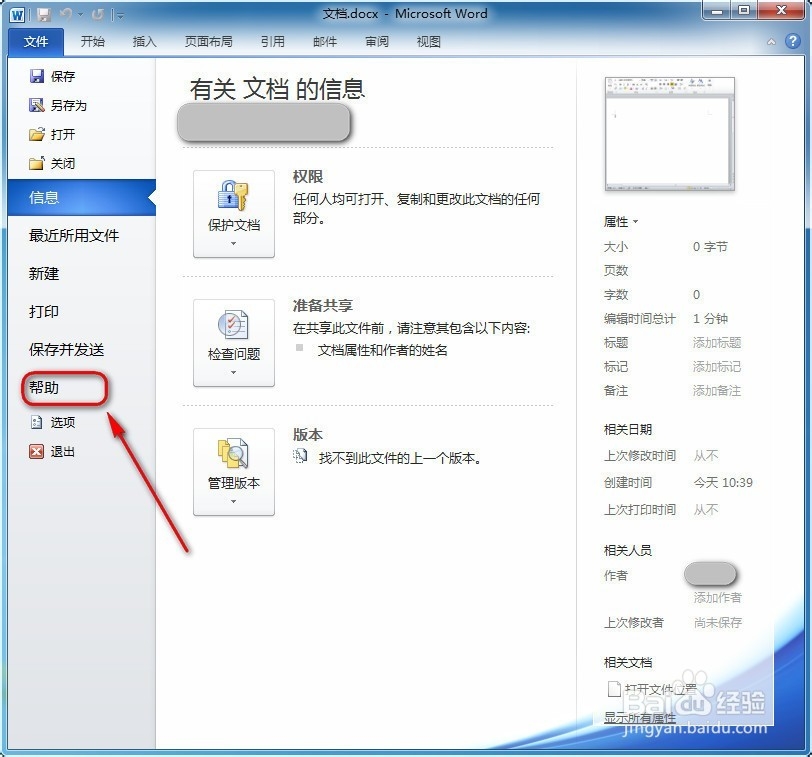This screenshot has height=757, width=812.
Task: Switch to the 引用 tab
Action: [x=272, y=41]
